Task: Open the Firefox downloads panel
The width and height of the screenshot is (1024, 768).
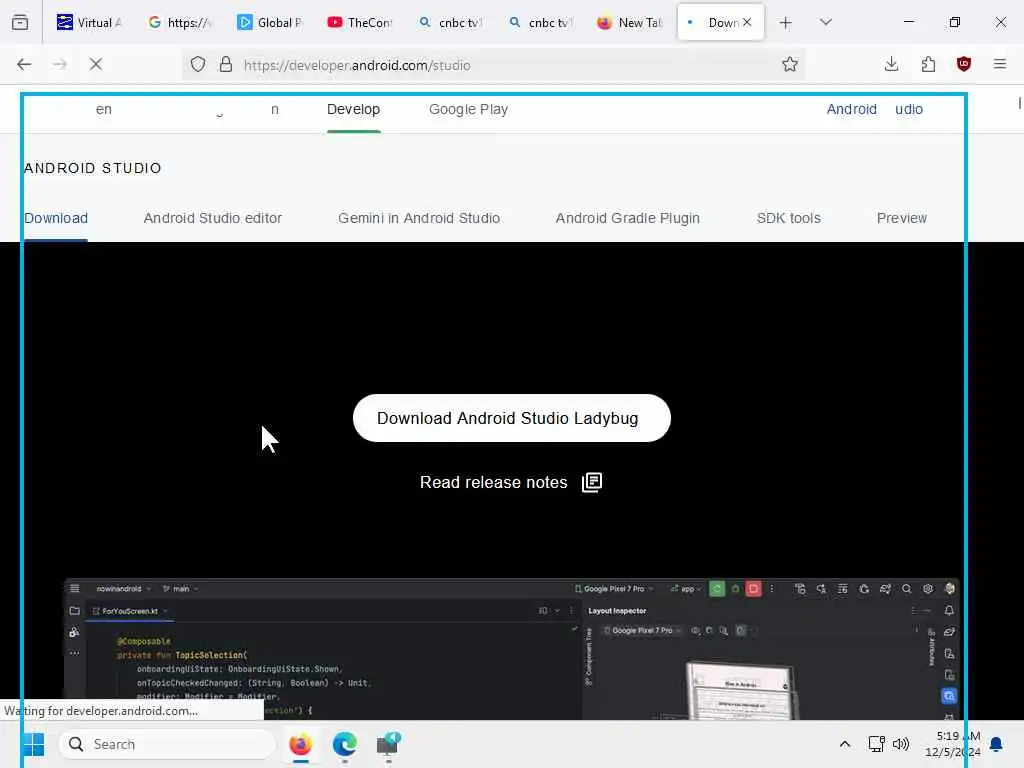Action: click(x=891, y=64)
